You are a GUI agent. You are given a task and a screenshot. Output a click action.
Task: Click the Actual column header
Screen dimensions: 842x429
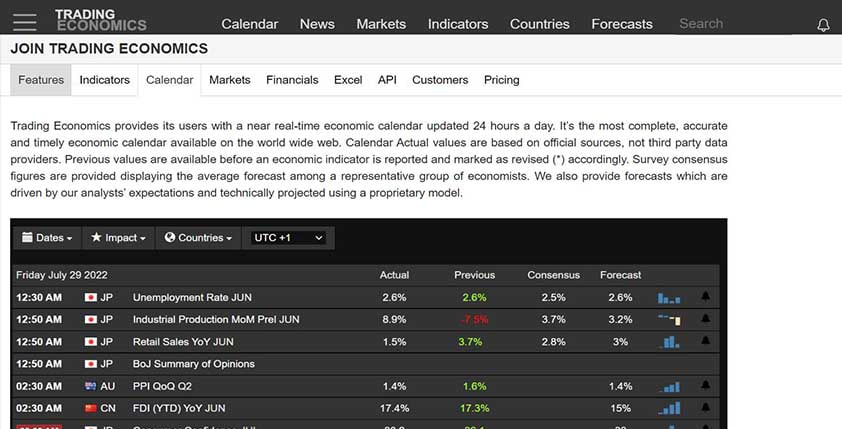coord(394,275)
